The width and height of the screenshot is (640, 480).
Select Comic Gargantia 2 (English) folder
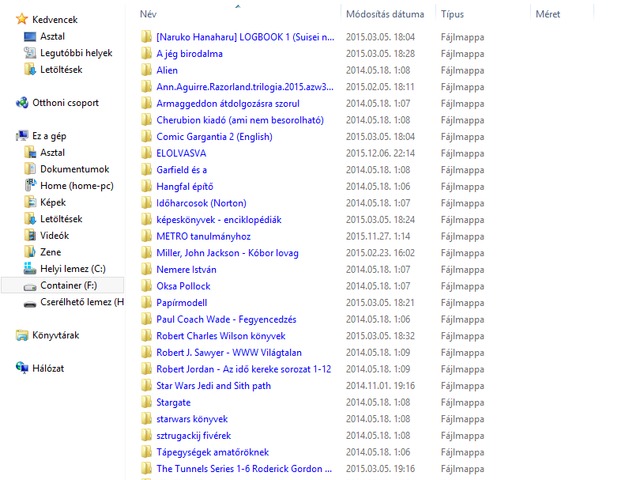tap(214, 137)
